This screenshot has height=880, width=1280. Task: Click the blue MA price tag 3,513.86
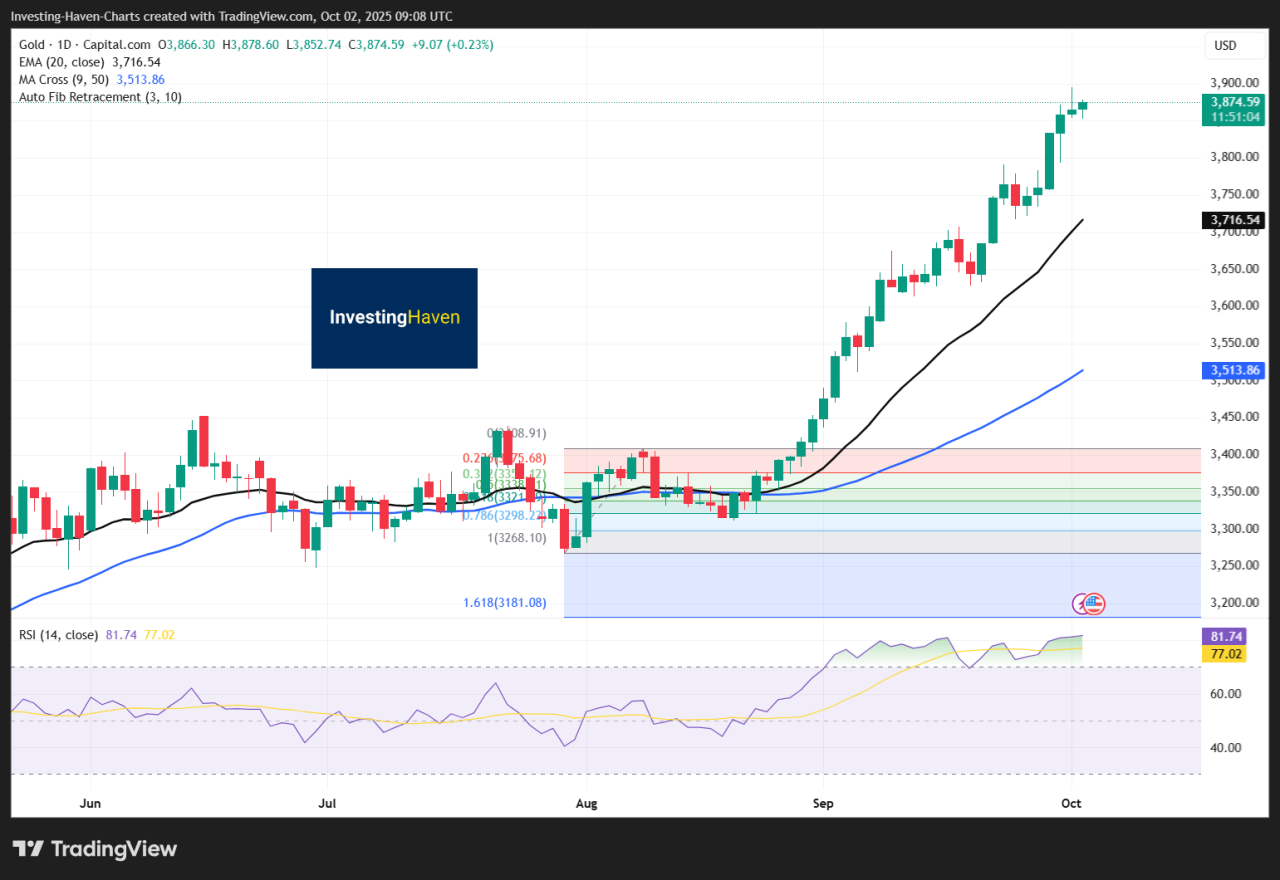pos(1234,370)
